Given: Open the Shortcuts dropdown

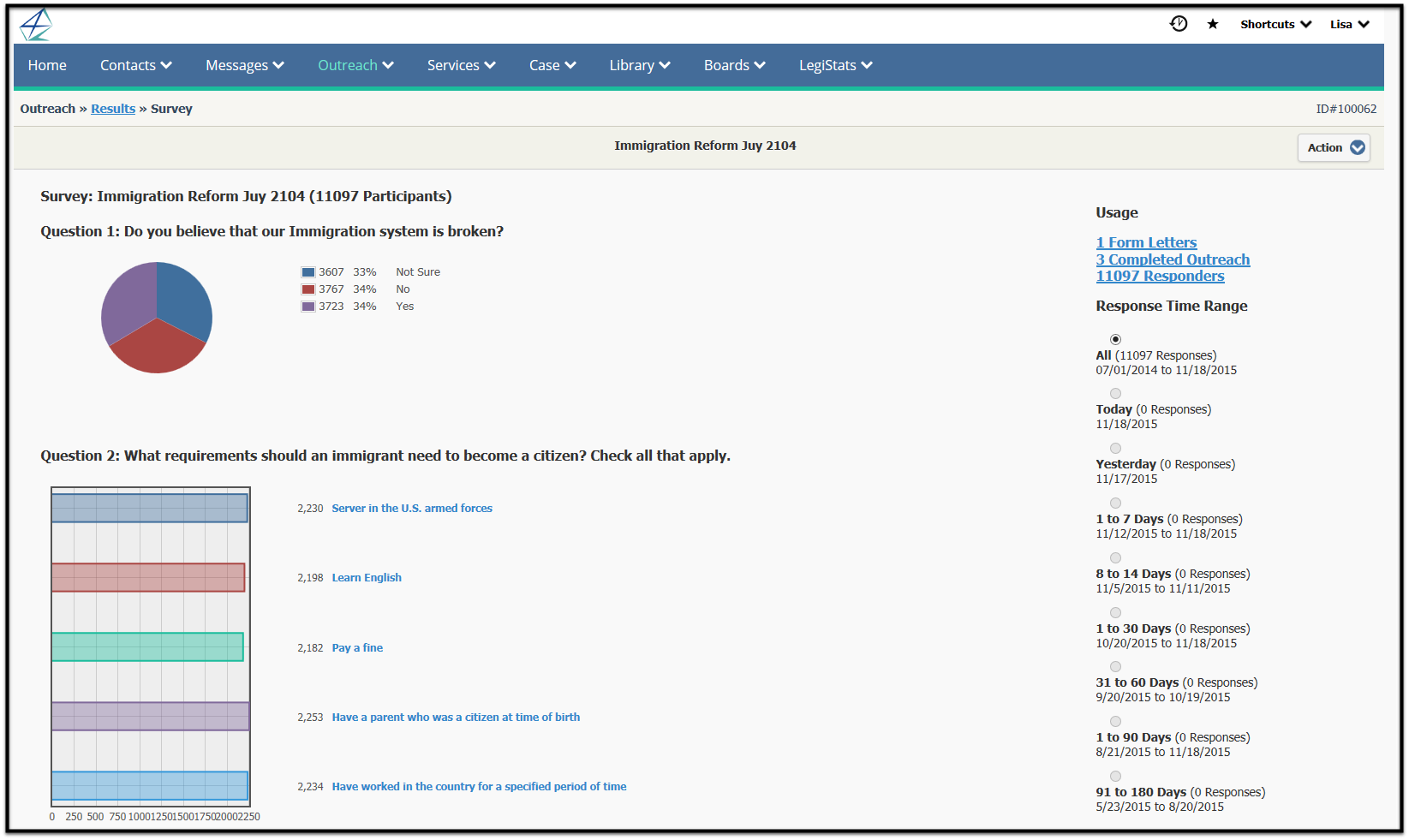Looking at the screenshot, I should coord(1275,24).
